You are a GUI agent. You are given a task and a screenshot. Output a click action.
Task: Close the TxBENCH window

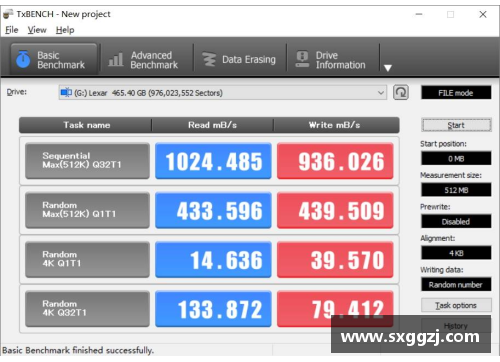point(483,14)
